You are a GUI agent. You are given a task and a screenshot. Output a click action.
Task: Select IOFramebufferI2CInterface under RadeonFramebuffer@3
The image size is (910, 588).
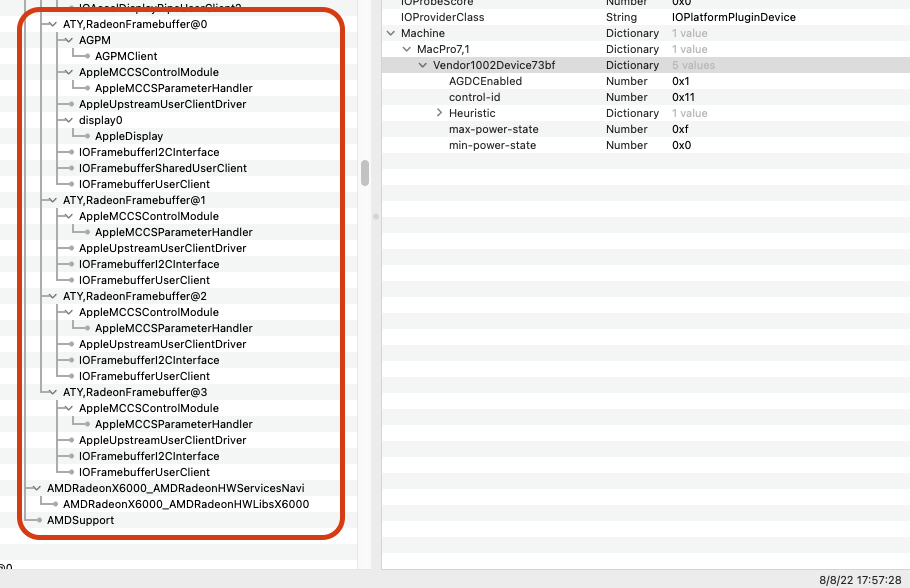coord(149,456)
